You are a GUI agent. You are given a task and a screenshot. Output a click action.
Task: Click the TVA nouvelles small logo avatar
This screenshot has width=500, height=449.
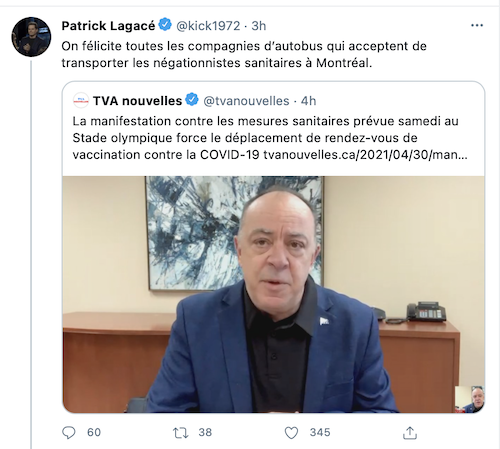81,100
